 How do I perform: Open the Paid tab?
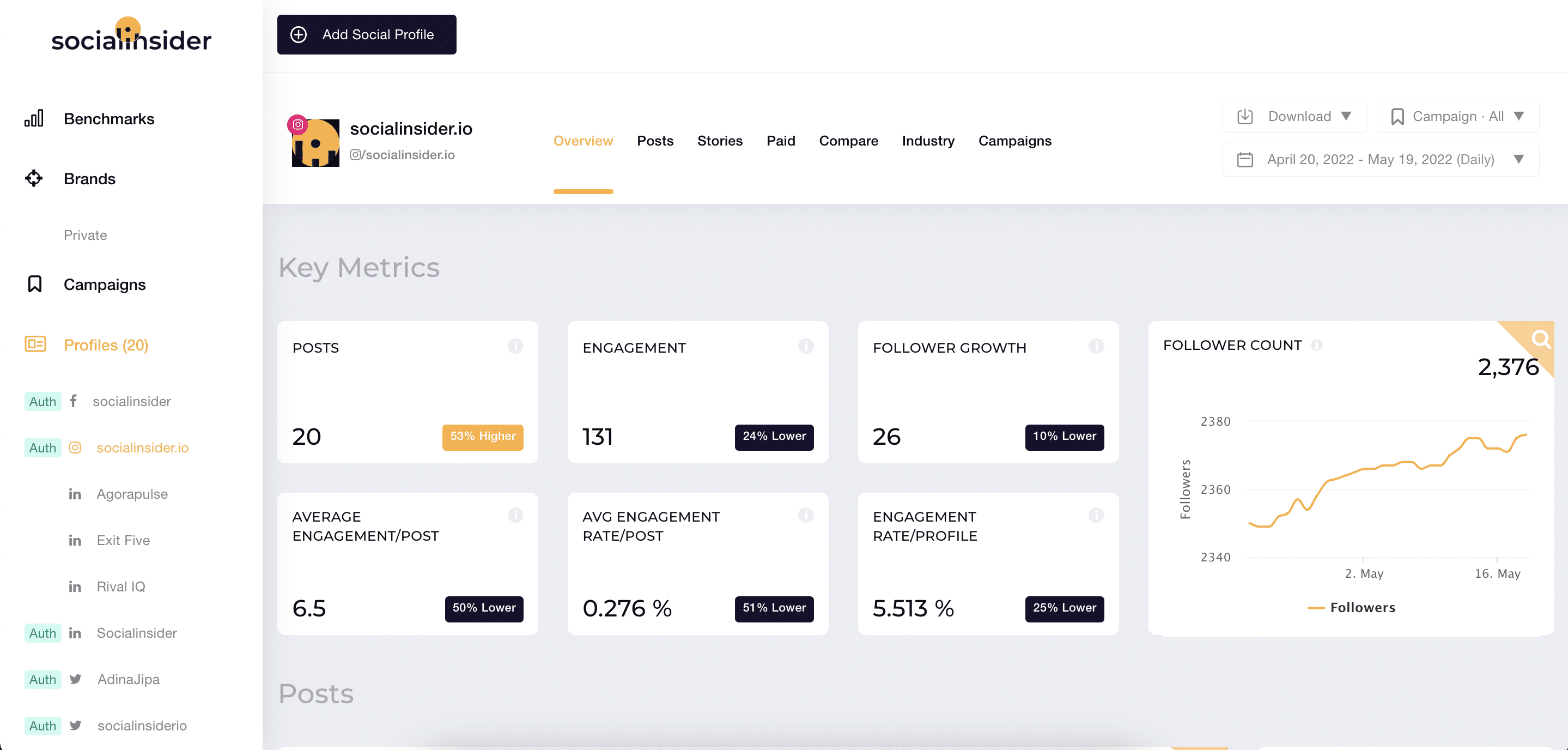(x=781, y=141)
